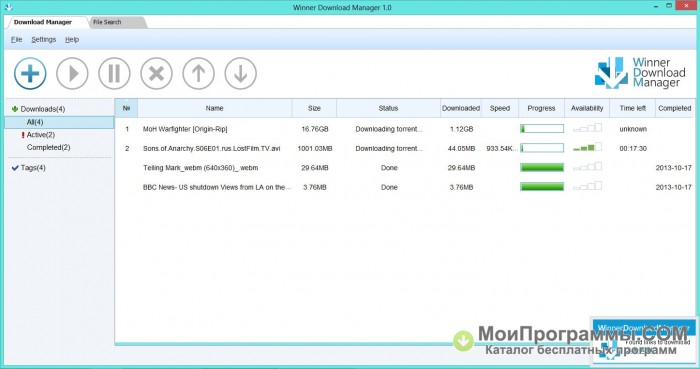Click progress bar of Sons.of.Anarchy download
The image size is (700, 369).
click(x=542, y=148)
